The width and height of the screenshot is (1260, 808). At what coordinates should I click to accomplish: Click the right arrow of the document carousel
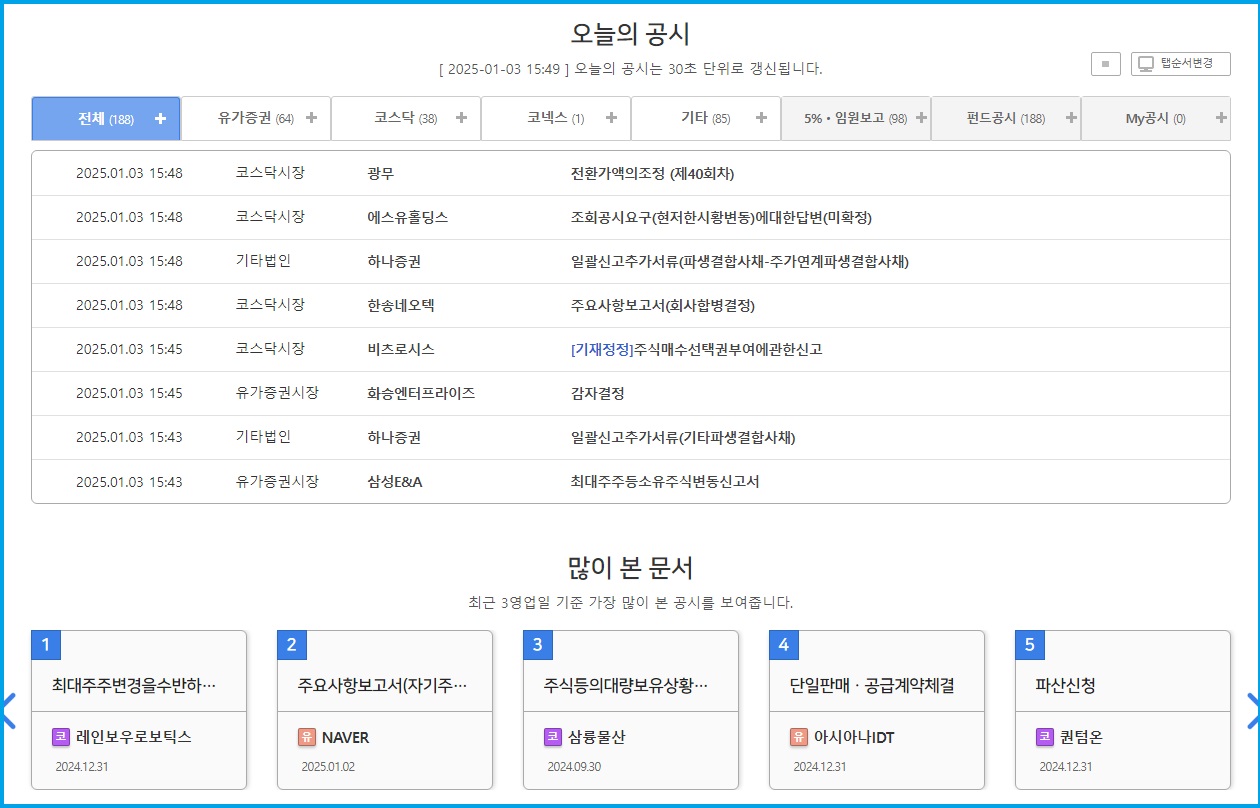tap(1252, 711)
